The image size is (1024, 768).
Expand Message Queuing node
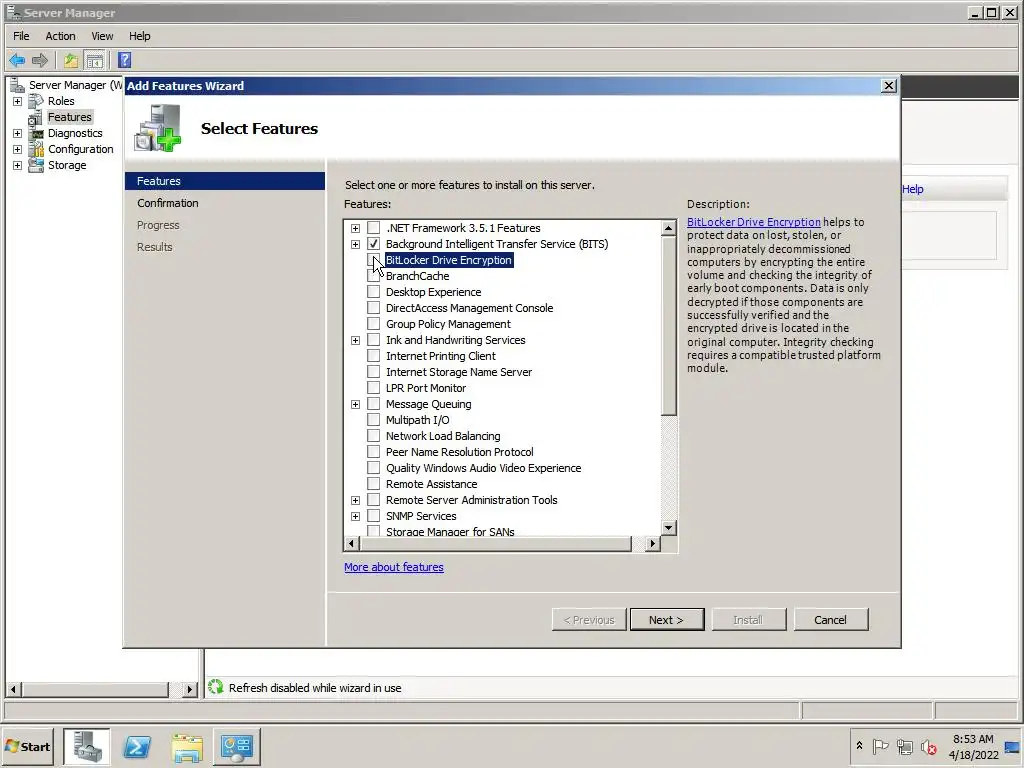tap(355, 404)
